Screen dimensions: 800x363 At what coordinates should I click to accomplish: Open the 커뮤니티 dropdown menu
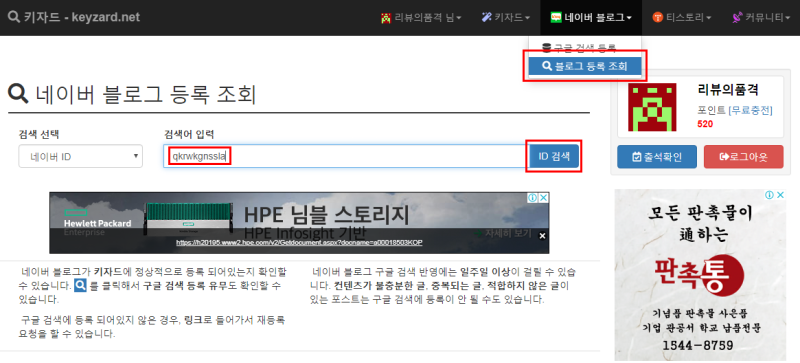click(762, 17)
